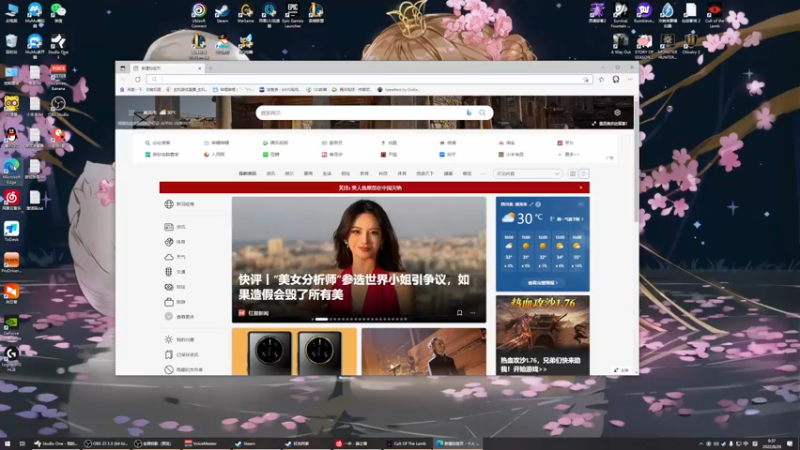Image resolution: width=800 pixels, height=450 pixels.
Task: Open the weather forecast button under the hourly row
Action: point(543,283)
